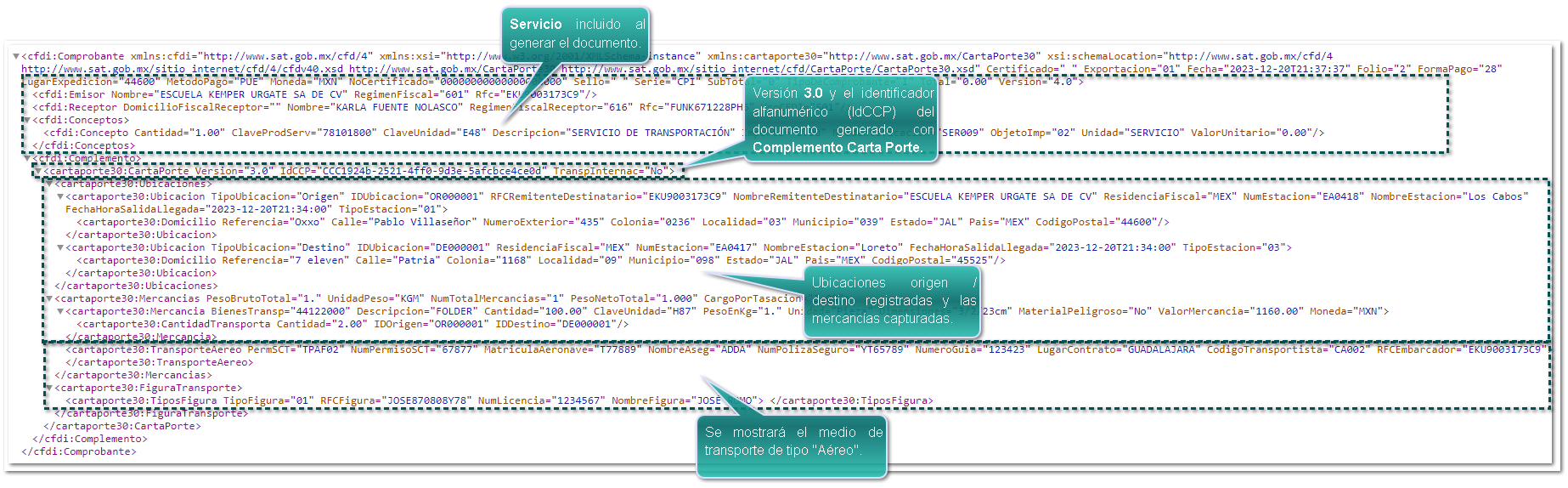Image resolution: width=1568 pixels, height=488 pixels.
Task: Collapse the cfdi:Comprobante root node
Action: coord(16,57)
